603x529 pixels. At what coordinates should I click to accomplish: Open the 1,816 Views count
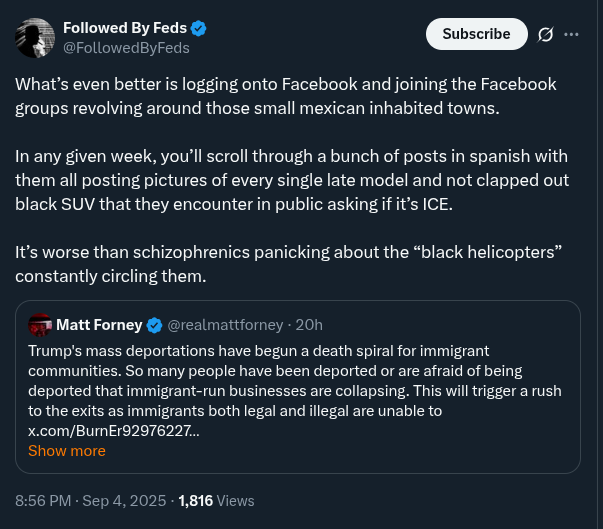pos(216,501)
